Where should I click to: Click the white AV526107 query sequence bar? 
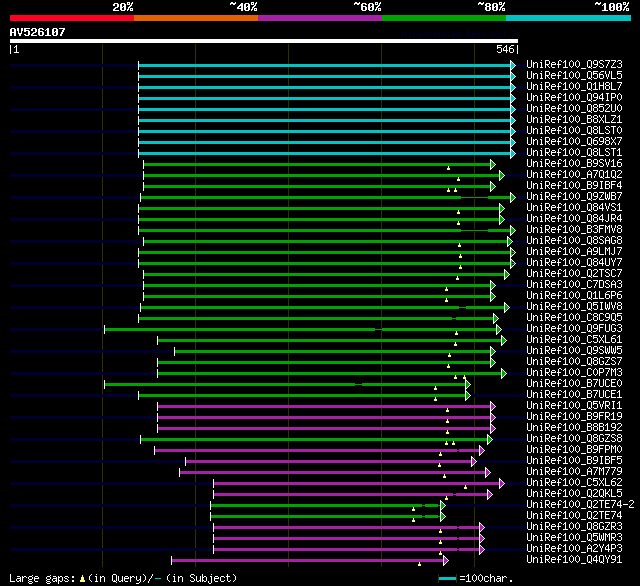264,41
